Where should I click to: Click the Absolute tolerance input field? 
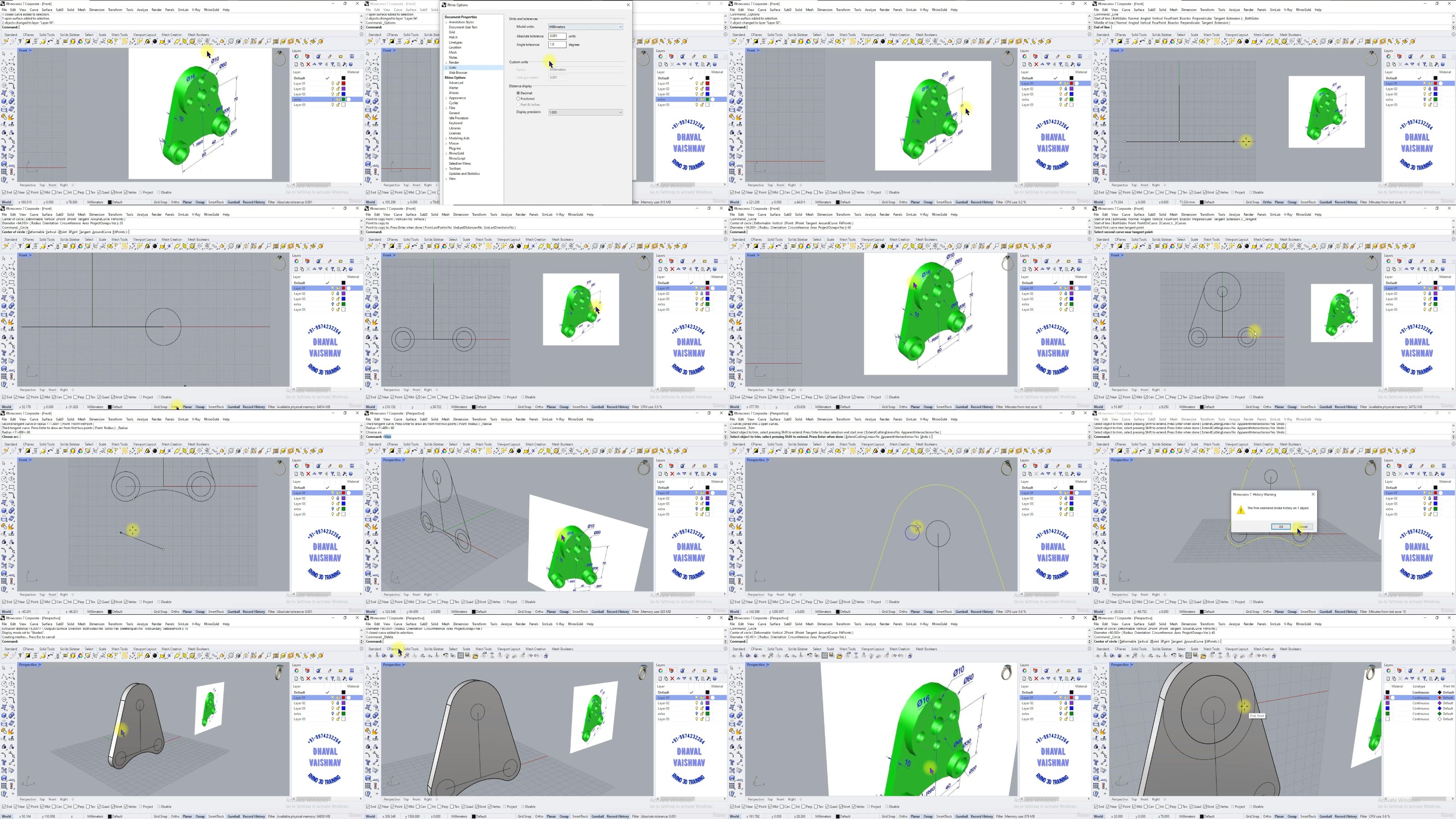click(557, 35)
